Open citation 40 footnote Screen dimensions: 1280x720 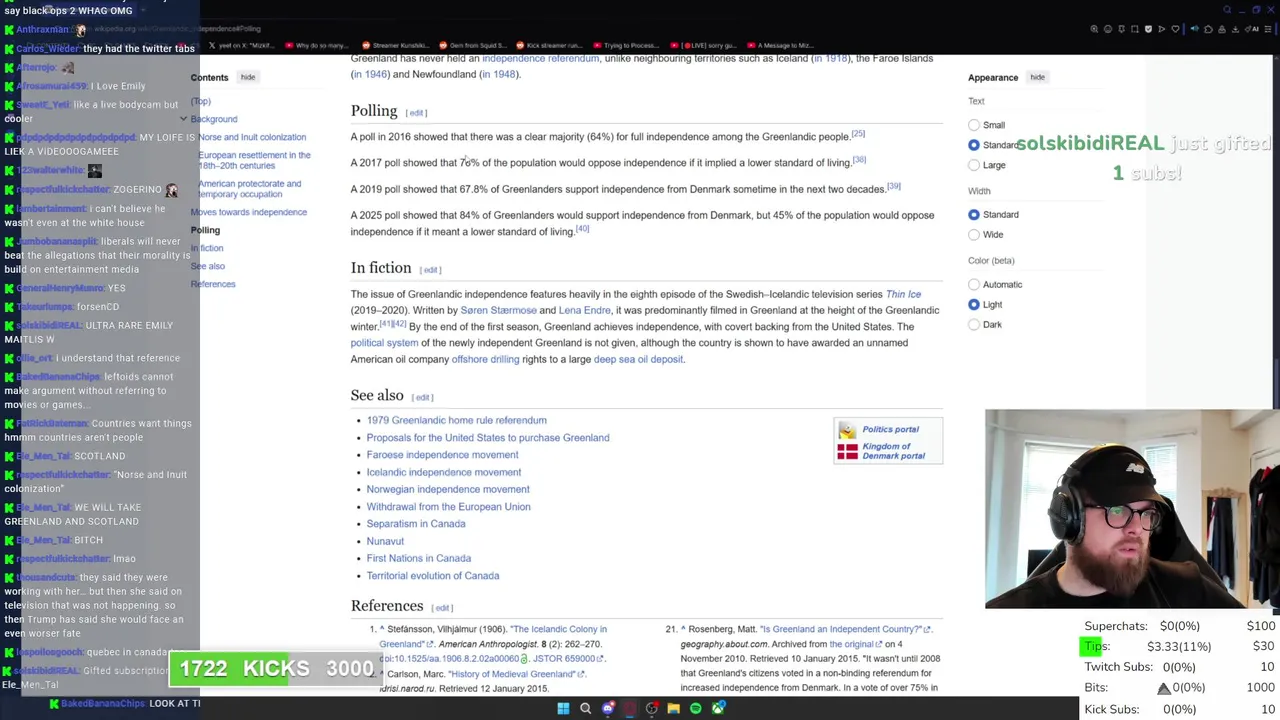point(582,229)
